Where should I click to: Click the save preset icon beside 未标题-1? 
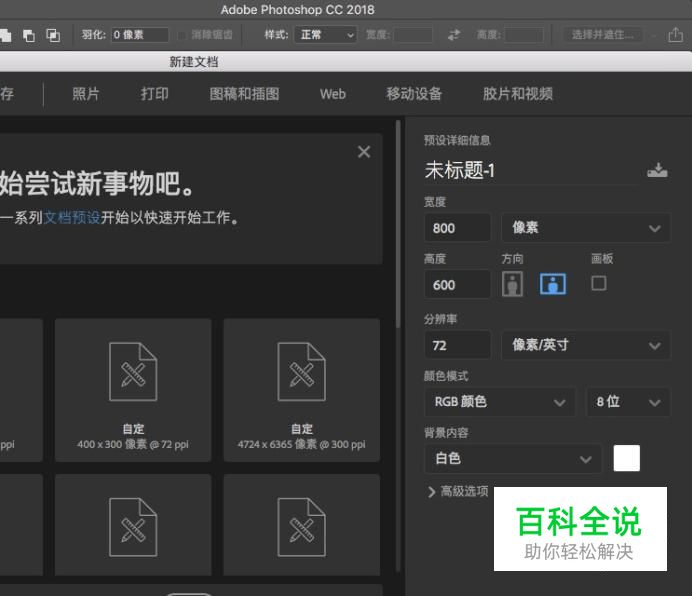coord(657,170)
